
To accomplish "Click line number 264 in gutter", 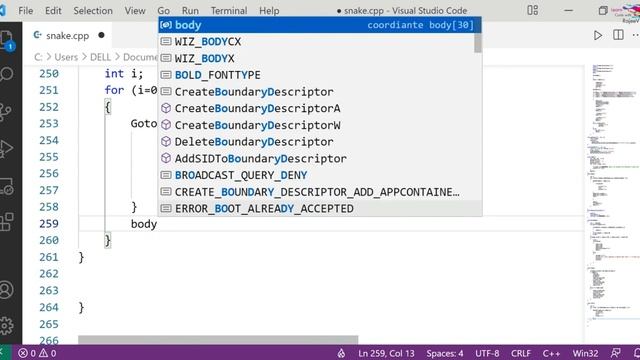I will [49, 307].
